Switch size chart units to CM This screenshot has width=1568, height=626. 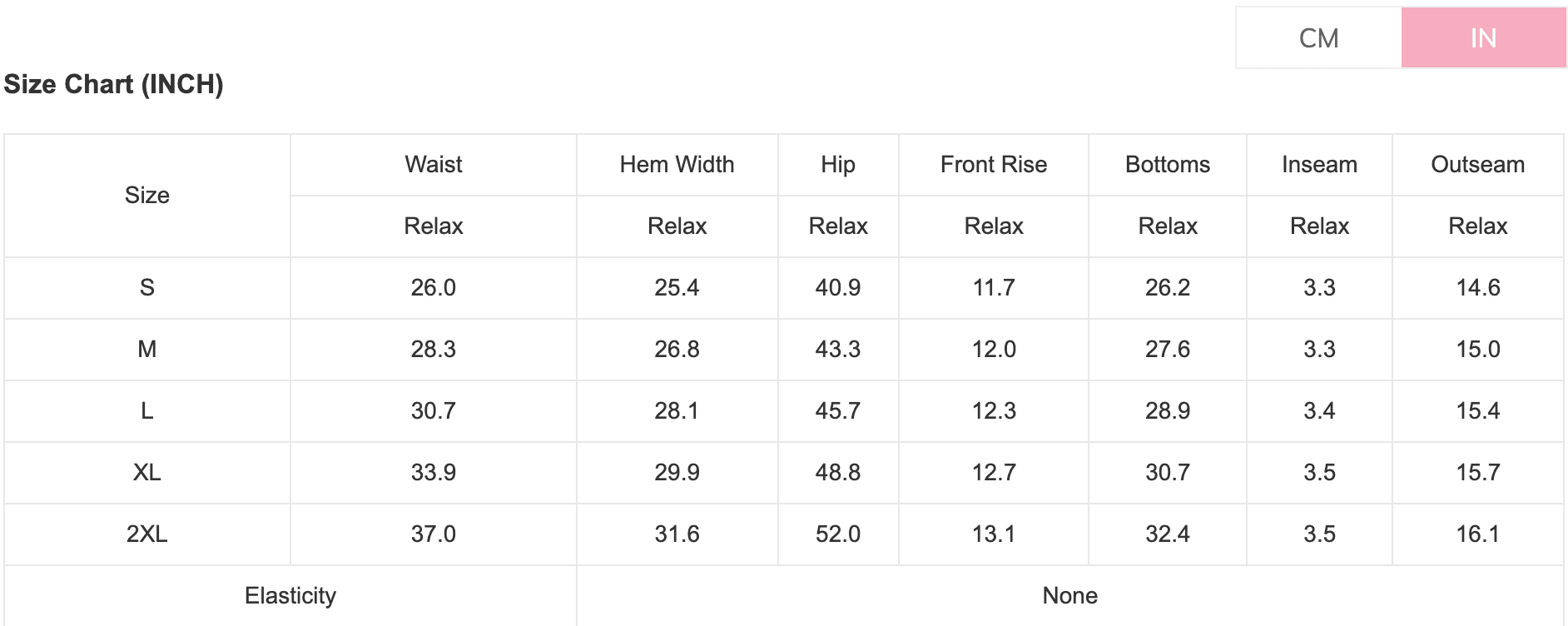coord(1318,38)
